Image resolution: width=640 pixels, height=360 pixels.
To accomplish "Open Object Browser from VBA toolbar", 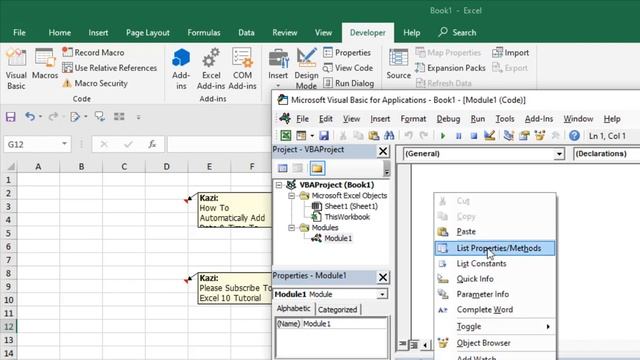I will [x=540, y=136].
